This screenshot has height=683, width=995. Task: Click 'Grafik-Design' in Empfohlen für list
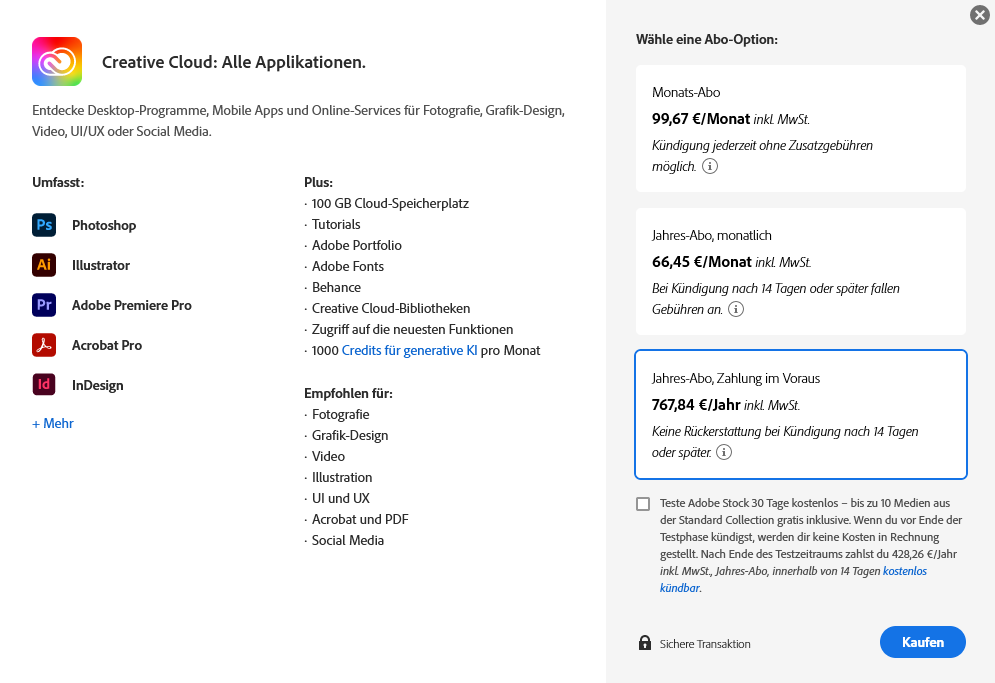350,435
